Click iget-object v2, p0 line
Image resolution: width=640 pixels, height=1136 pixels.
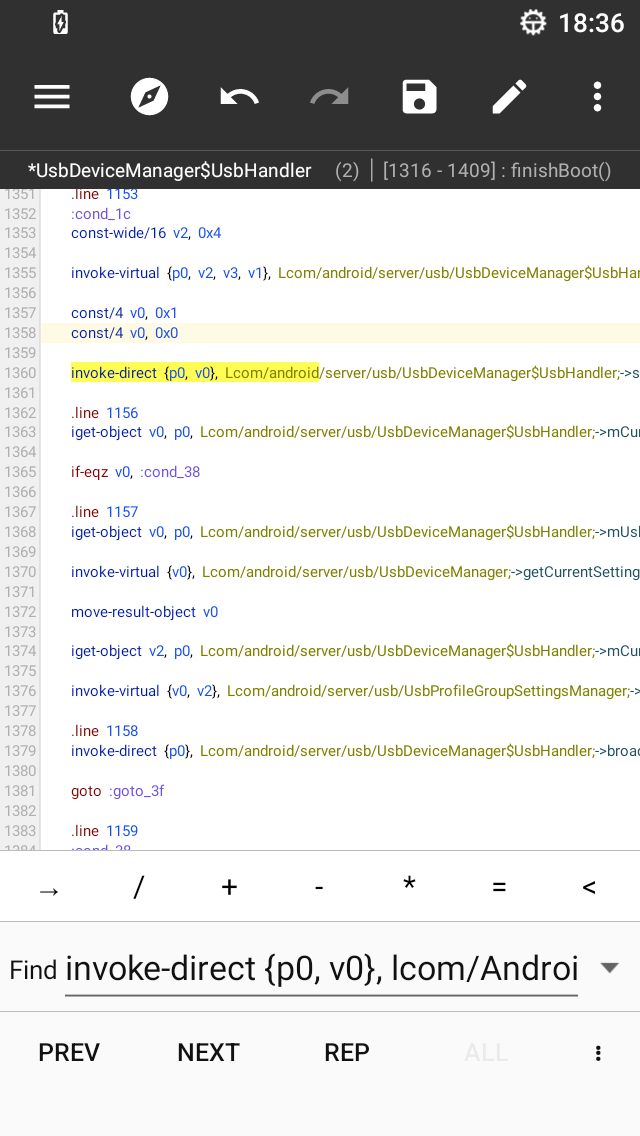tap(355, 651)
